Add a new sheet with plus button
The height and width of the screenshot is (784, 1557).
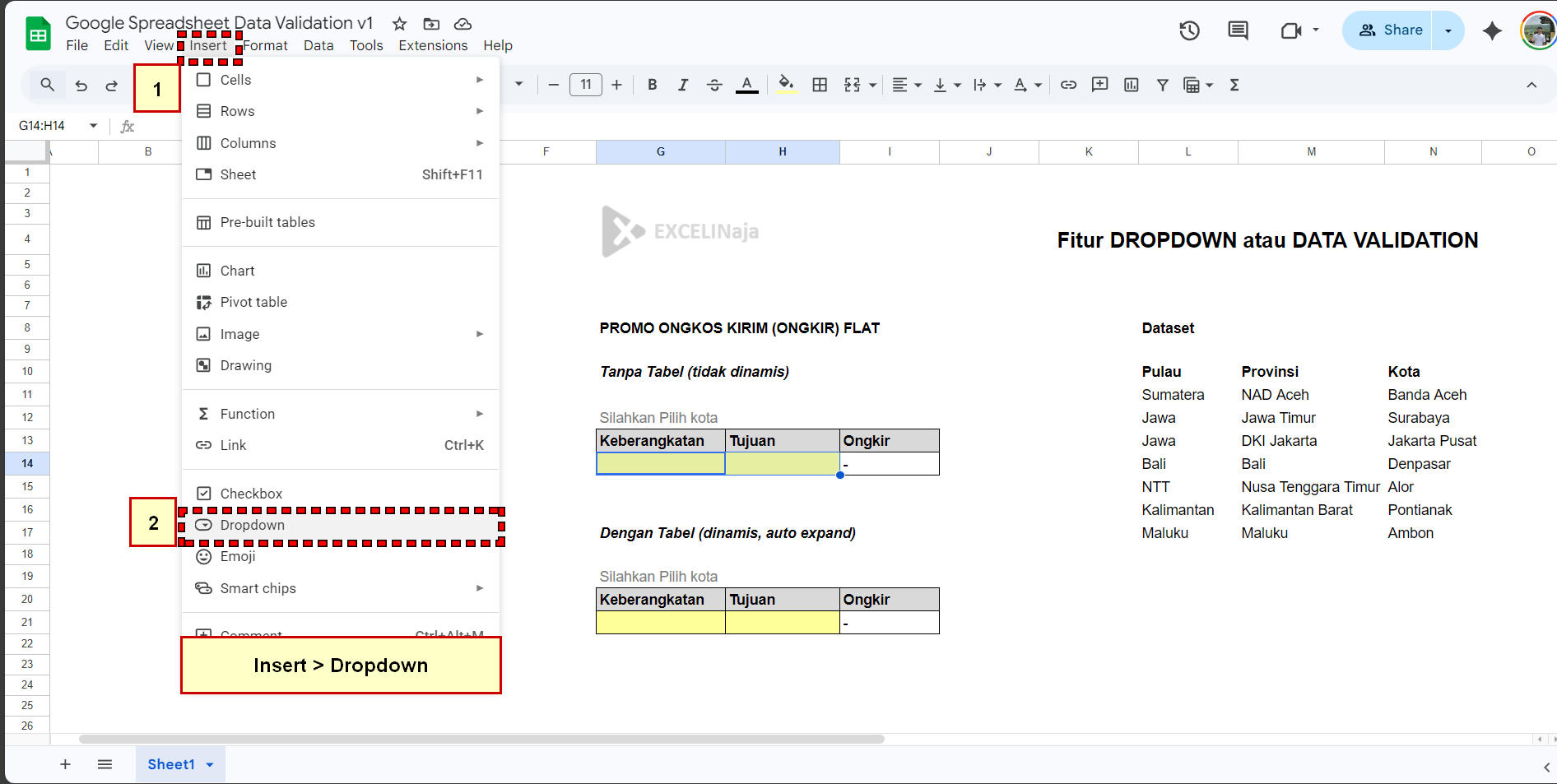(x=65, y=764)
